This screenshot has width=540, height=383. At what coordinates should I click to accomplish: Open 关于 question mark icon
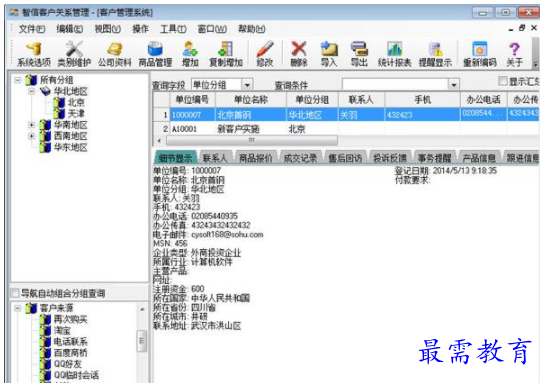pyautogui.click(x=514, y=54)
